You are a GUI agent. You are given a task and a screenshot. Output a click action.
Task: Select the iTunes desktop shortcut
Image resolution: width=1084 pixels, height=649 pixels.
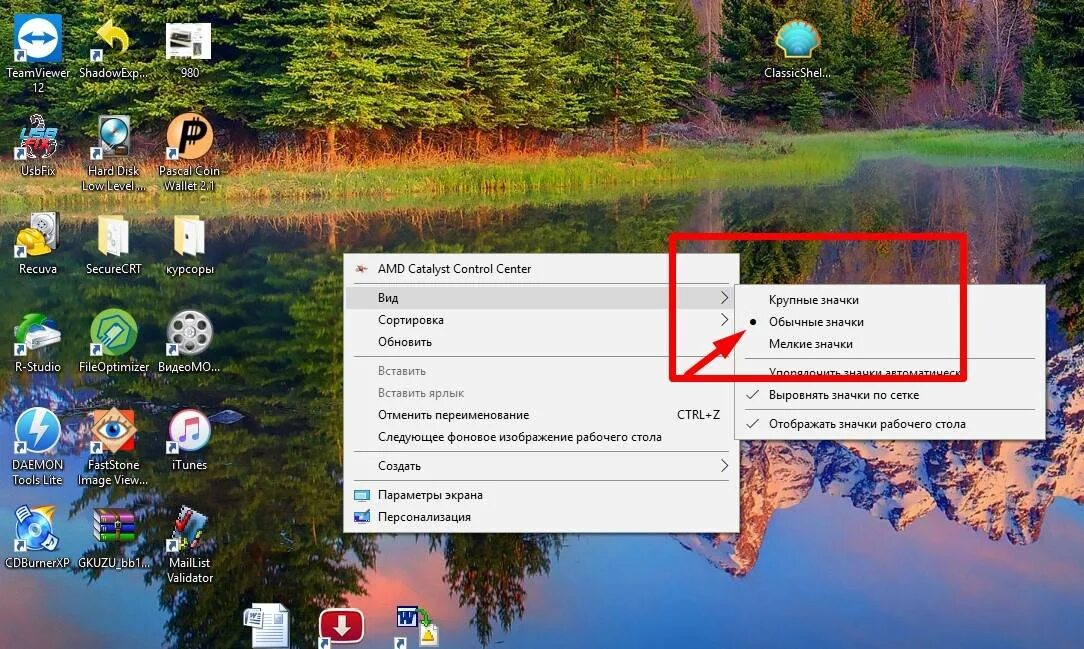(189, 431)
